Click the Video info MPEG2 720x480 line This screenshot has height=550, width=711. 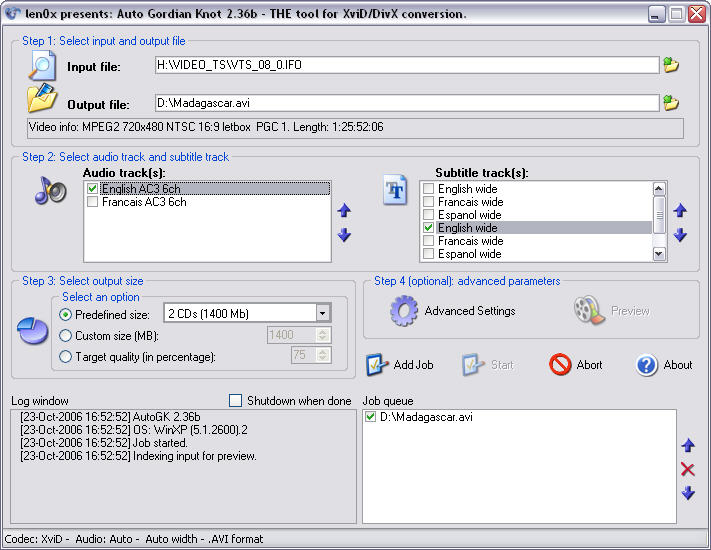coord(355,127)
